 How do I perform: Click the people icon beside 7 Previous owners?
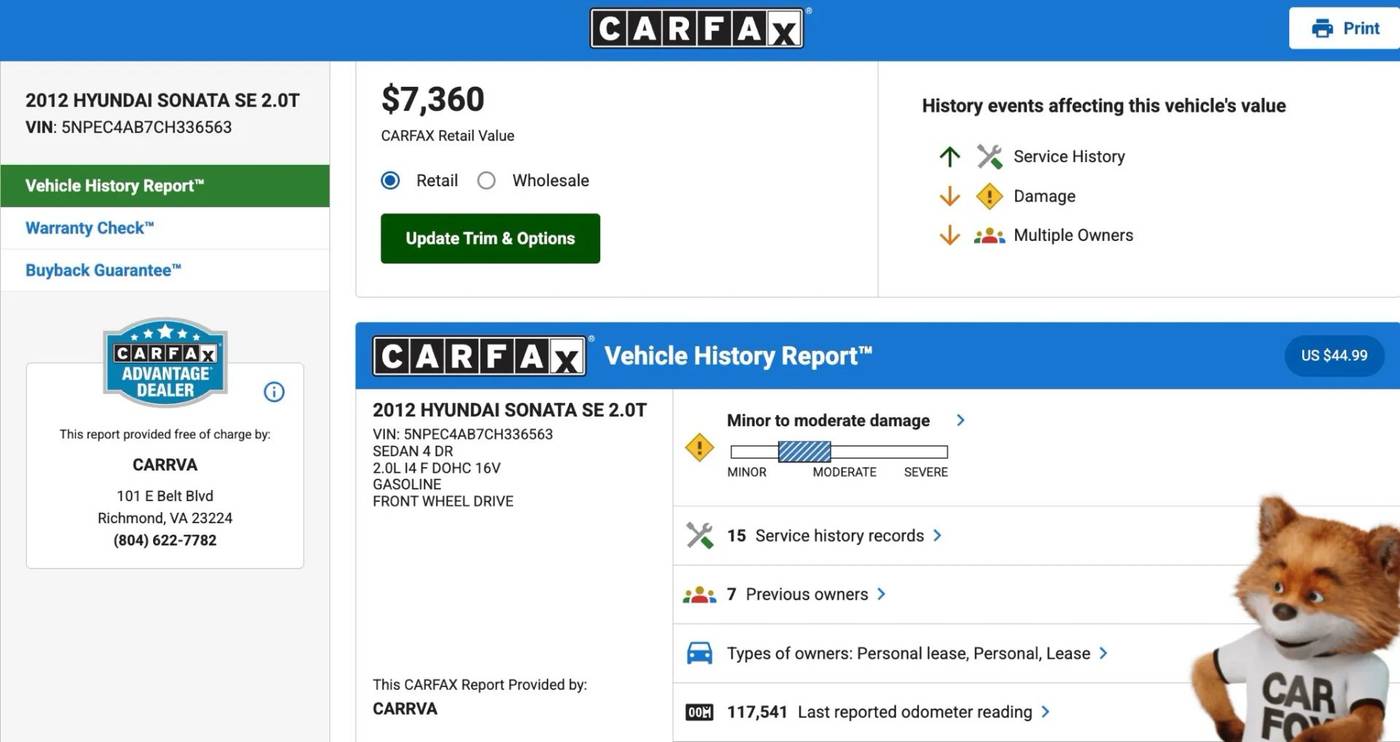click(x=699, y=595)
